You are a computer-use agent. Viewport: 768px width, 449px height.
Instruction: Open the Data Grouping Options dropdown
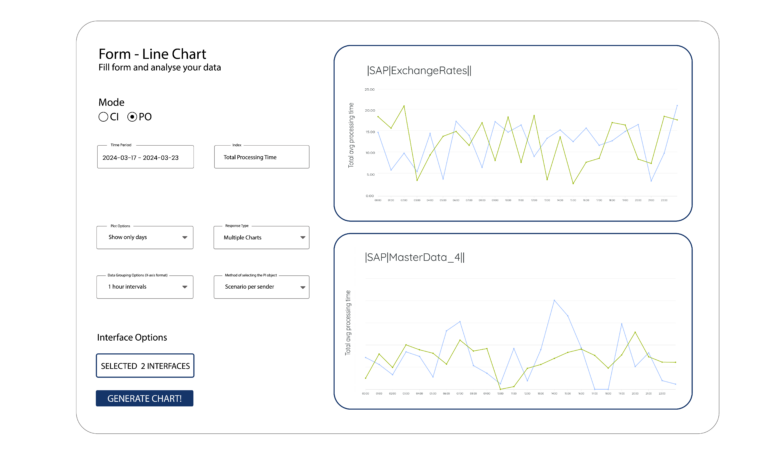click(145, 287)
